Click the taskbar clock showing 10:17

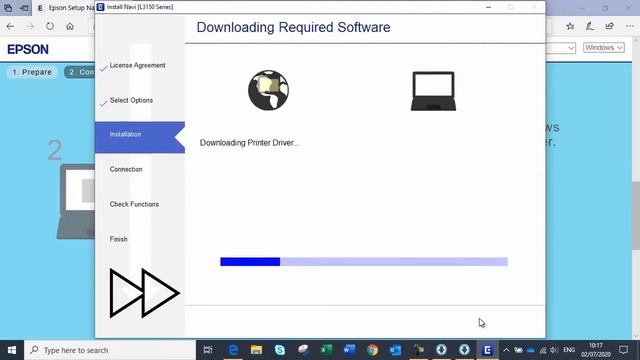[596, 350]
